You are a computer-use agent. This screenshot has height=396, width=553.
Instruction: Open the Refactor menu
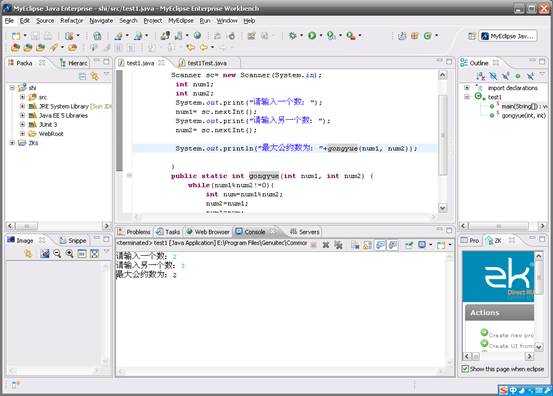tap(72, 21)
